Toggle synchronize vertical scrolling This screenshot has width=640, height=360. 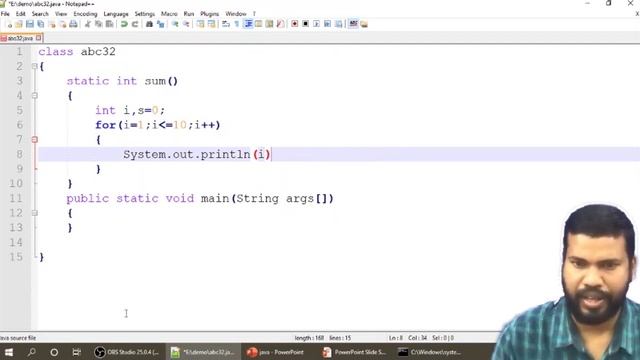[200, 24]
